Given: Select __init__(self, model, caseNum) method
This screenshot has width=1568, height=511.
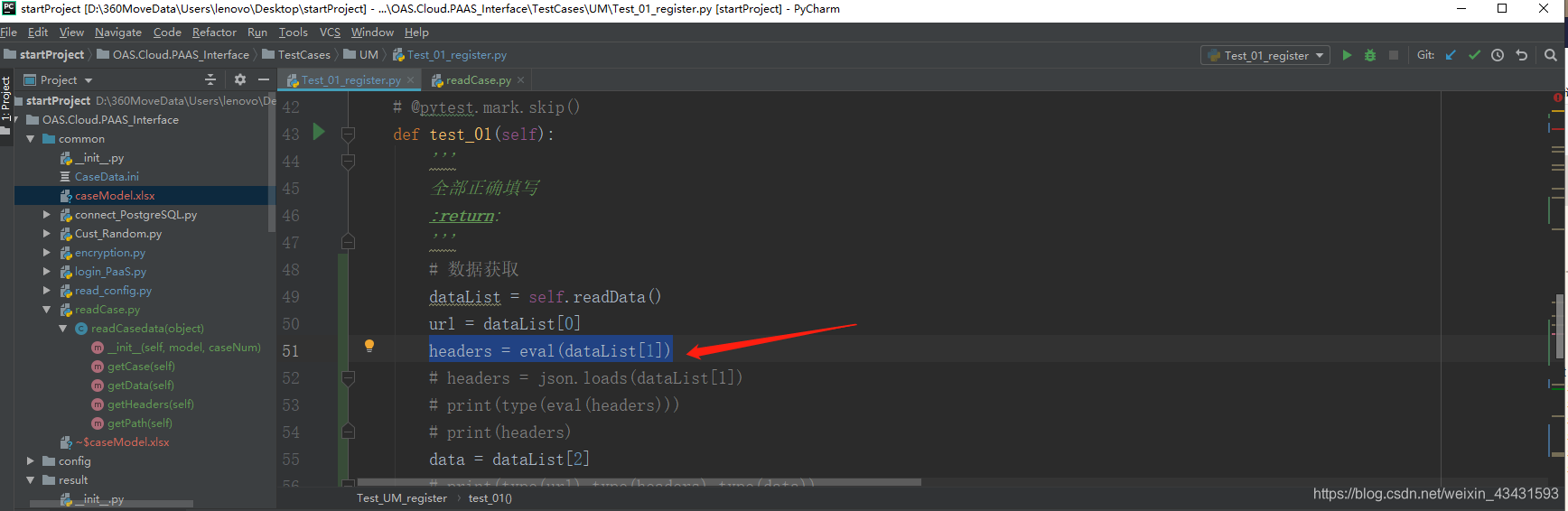Looking at the screenshot, I should pyautogui.click(x=183, y=348).
